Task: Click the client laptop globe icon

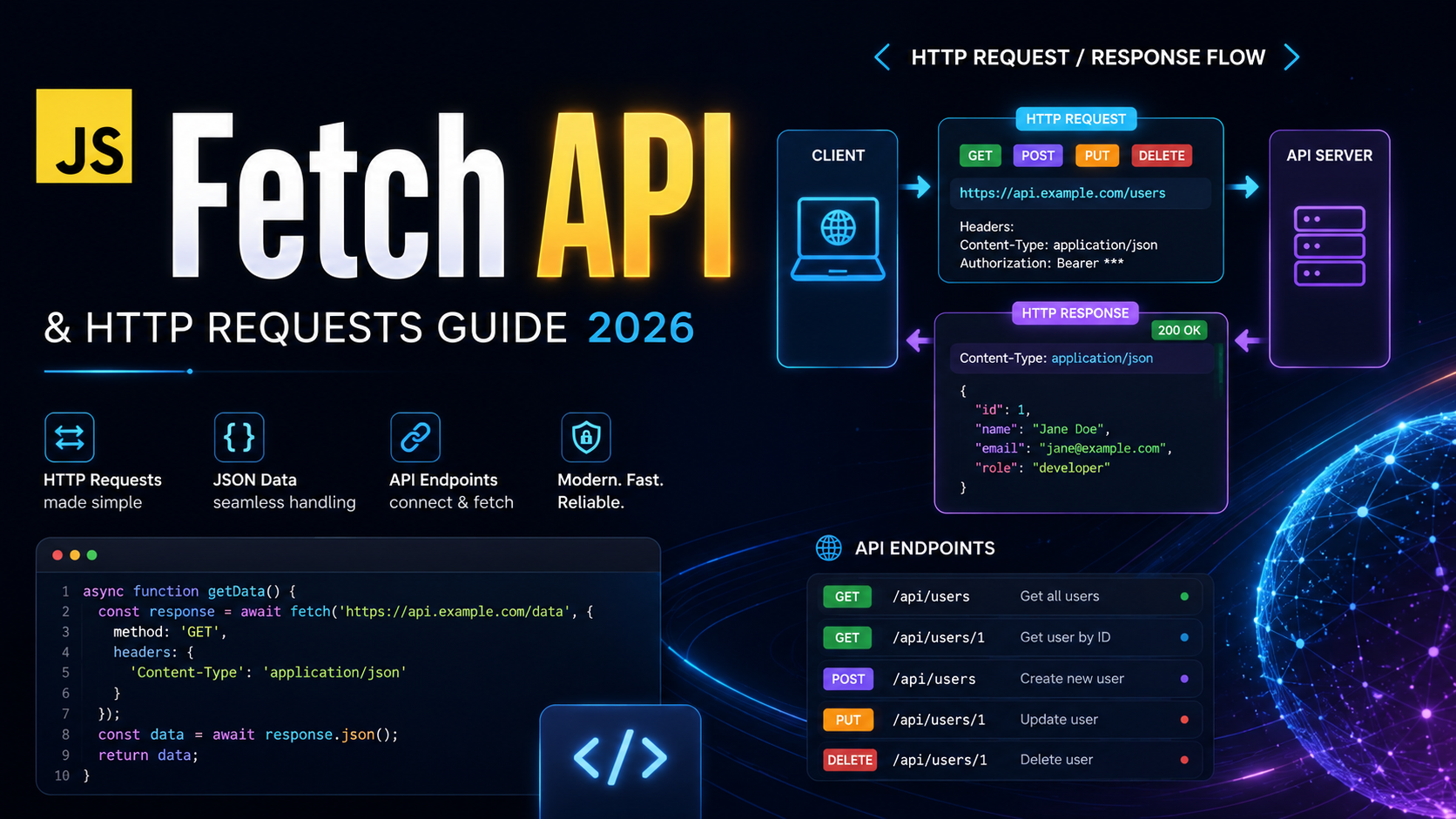Action: point(838,239)
